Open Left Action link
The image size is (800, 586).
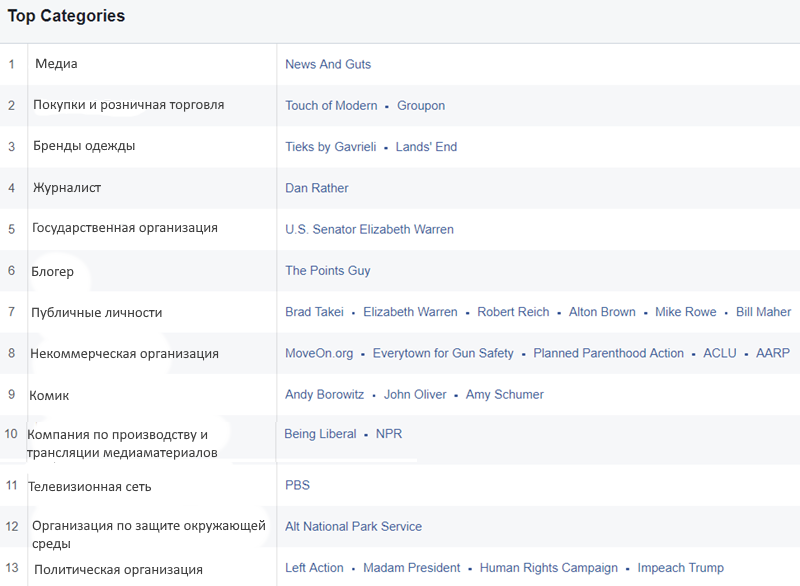(x=314, y=568)
